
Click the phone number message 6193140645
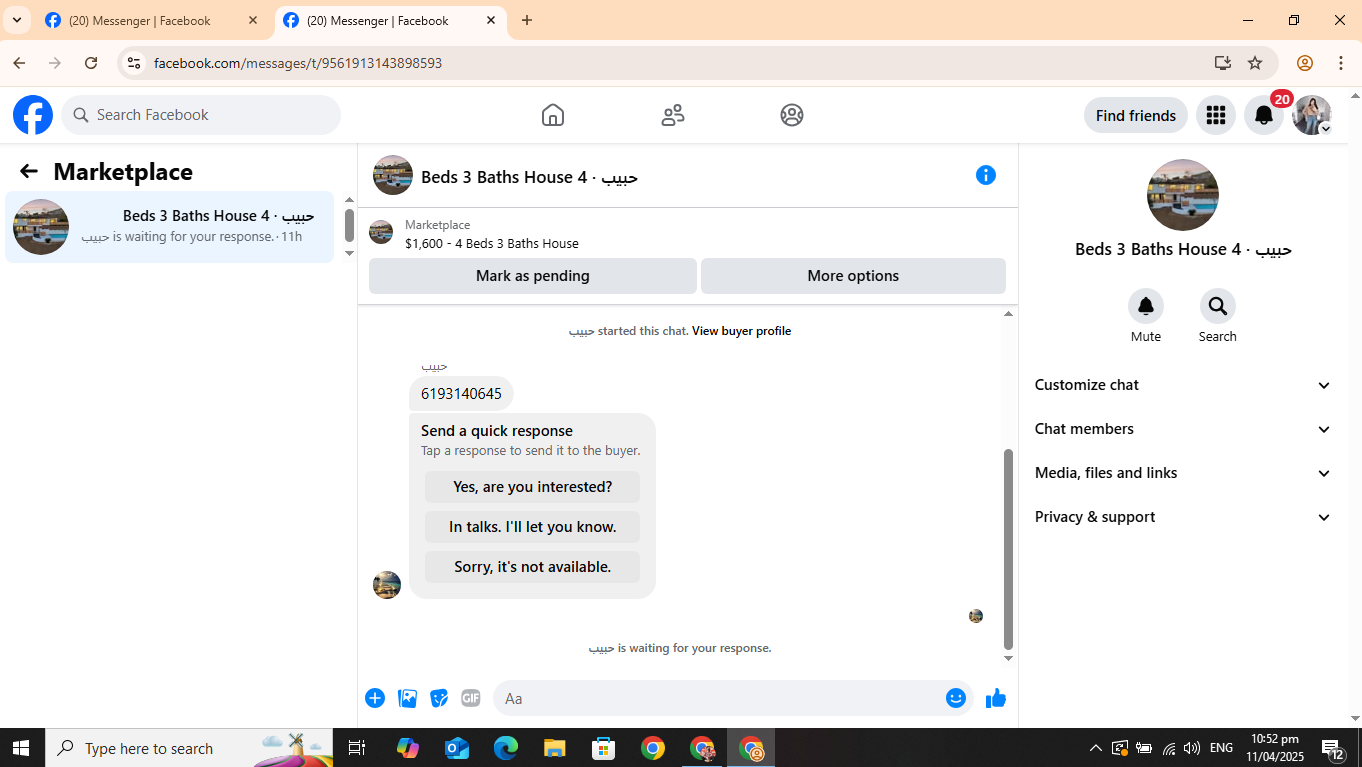click(x=461, y=394)
